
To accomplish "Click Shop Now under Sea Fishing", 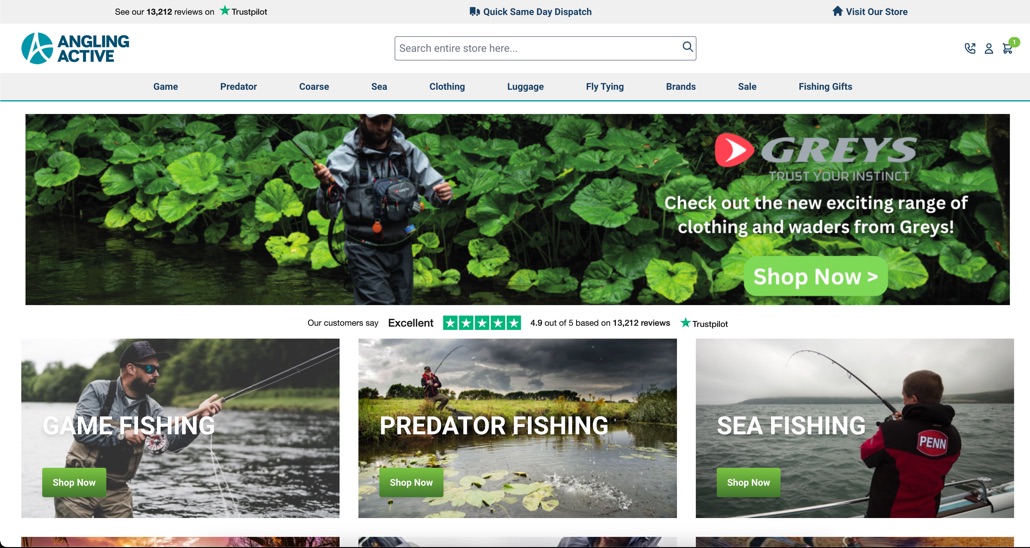I will (x=748, y=482).
